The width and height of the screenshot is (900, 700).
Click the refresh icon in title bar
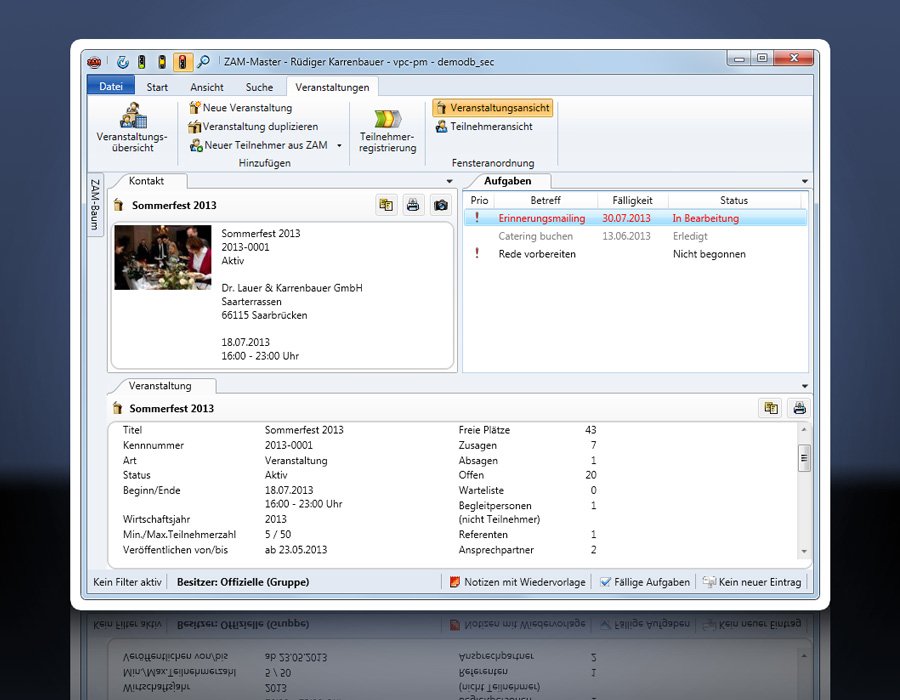(x=122, y=62)
